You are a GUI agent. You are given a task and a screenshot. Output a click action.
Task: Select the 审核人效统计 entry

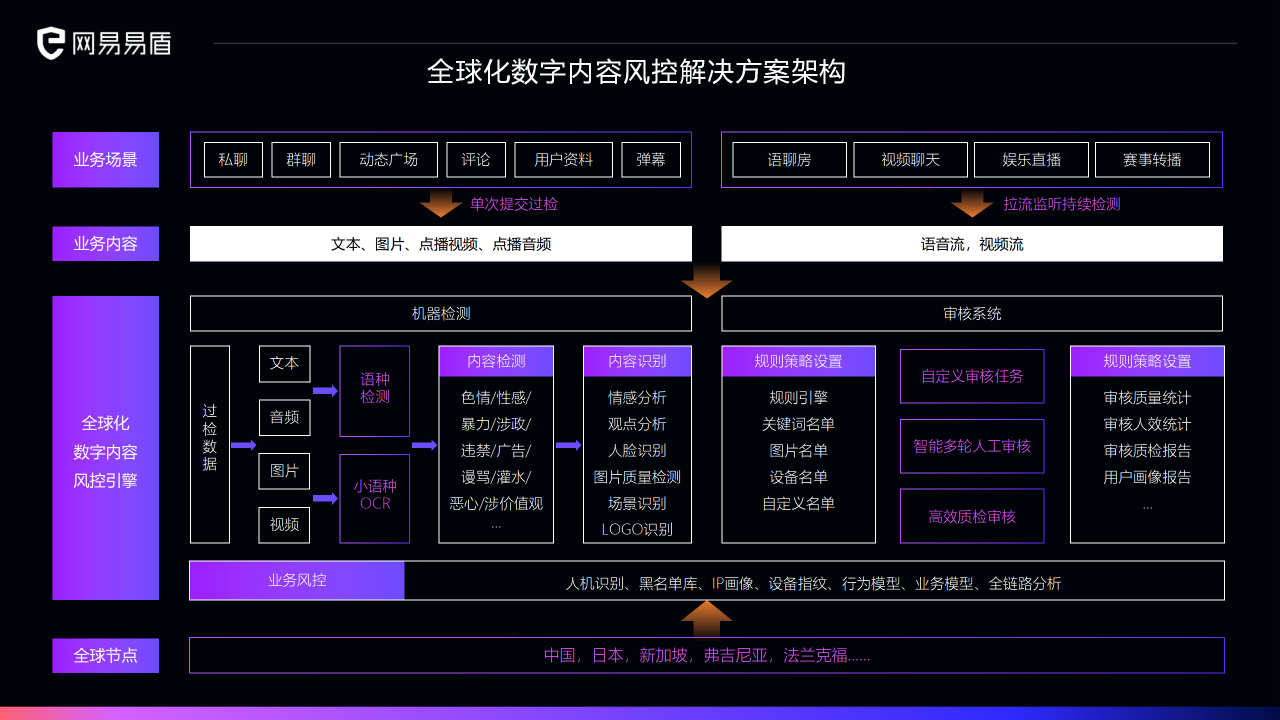click(x=1147, y=424)
